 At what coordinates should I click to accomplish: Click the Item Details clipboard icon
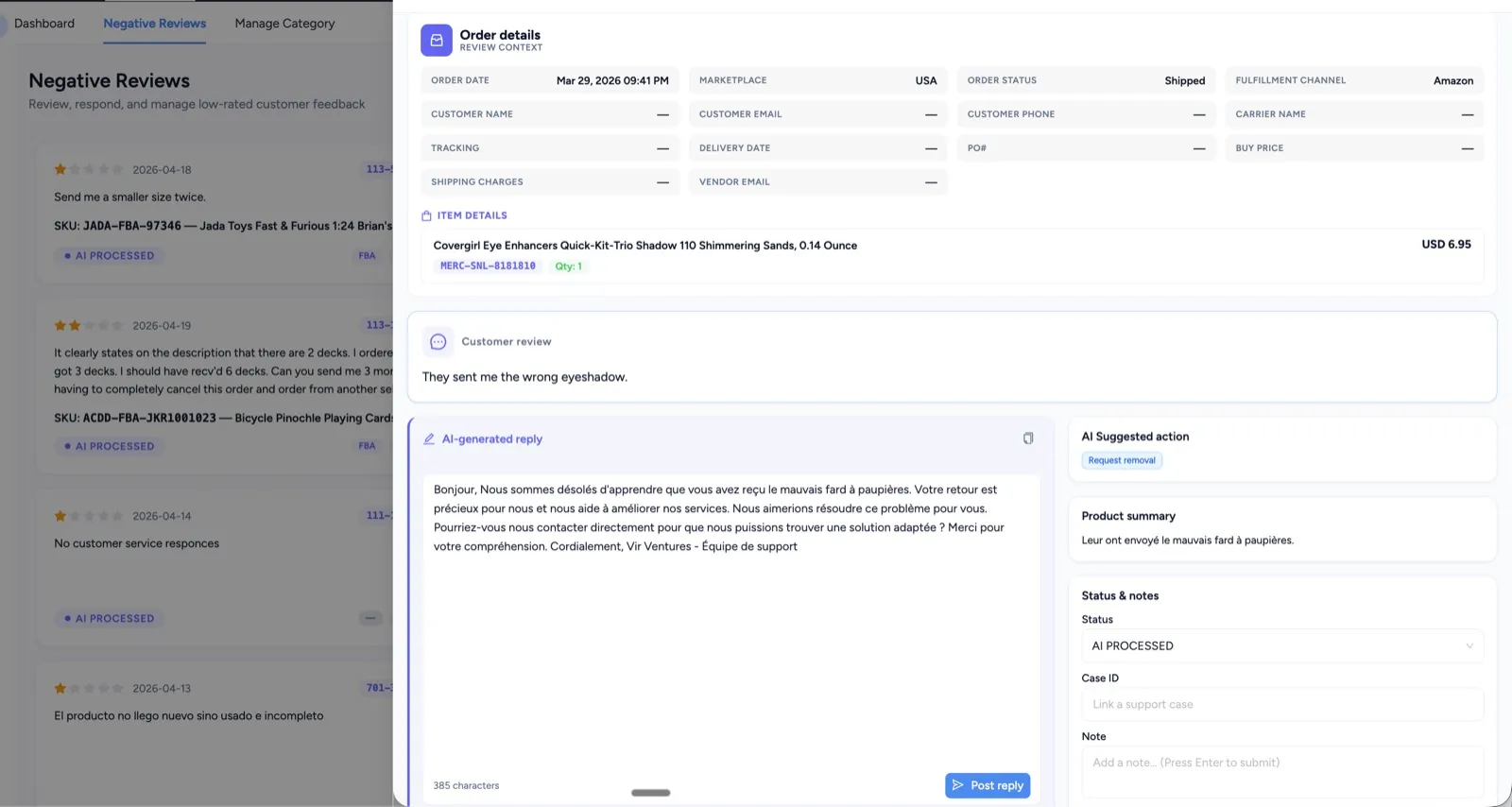pos(426,215)
